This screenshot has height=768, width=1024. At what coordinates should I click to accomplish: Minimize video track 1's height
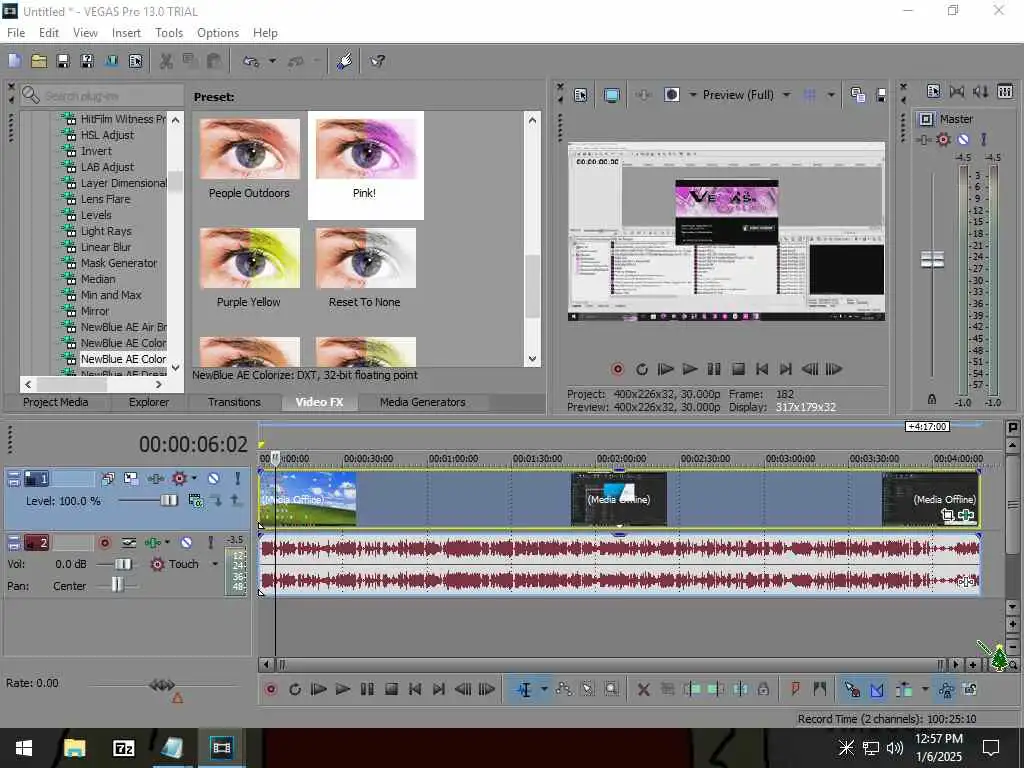pyautogui.click(x=14, y=474)
